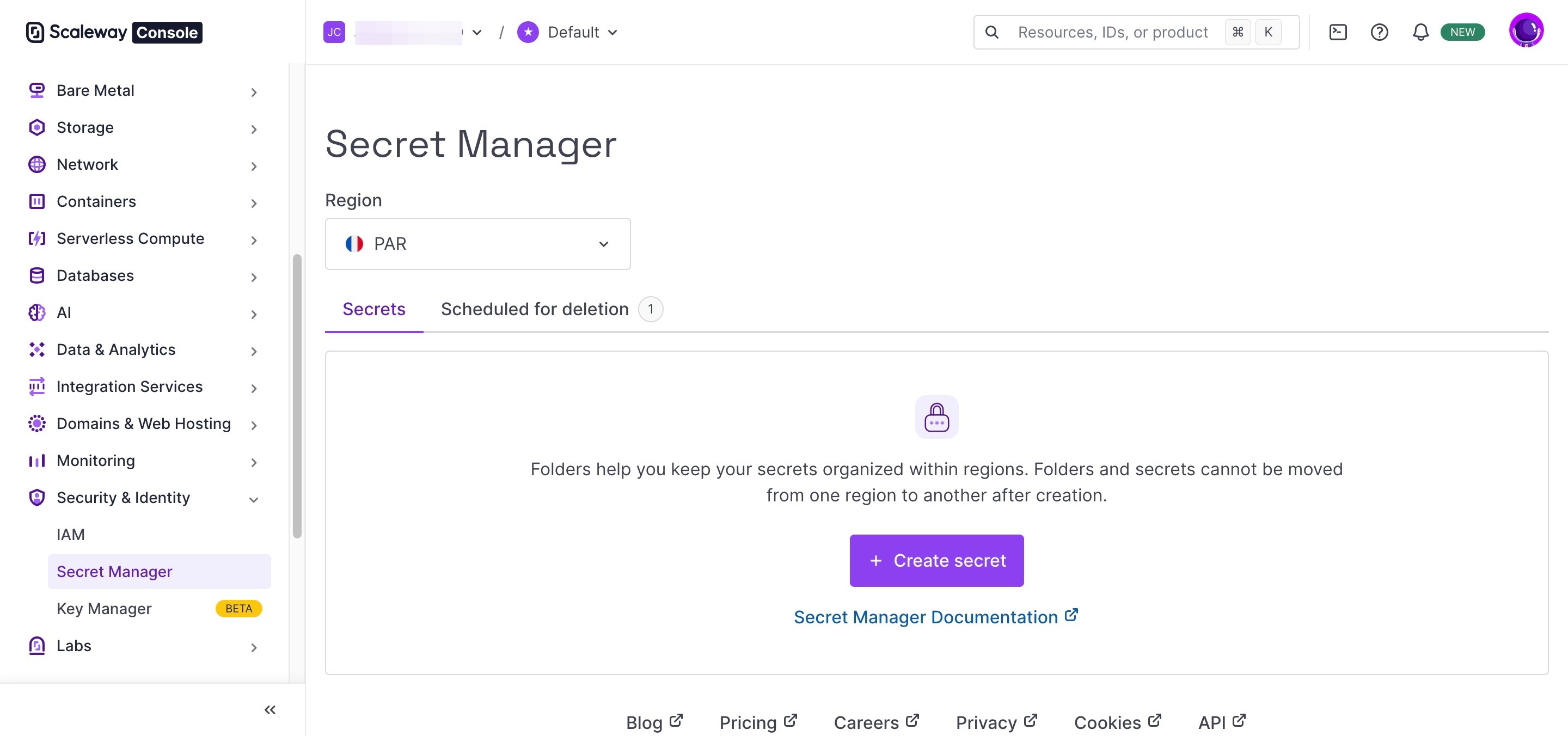This screenshot has height=736, width=1568.
Task: Open the Containers sidebar icon
Action: click(37, 201)
